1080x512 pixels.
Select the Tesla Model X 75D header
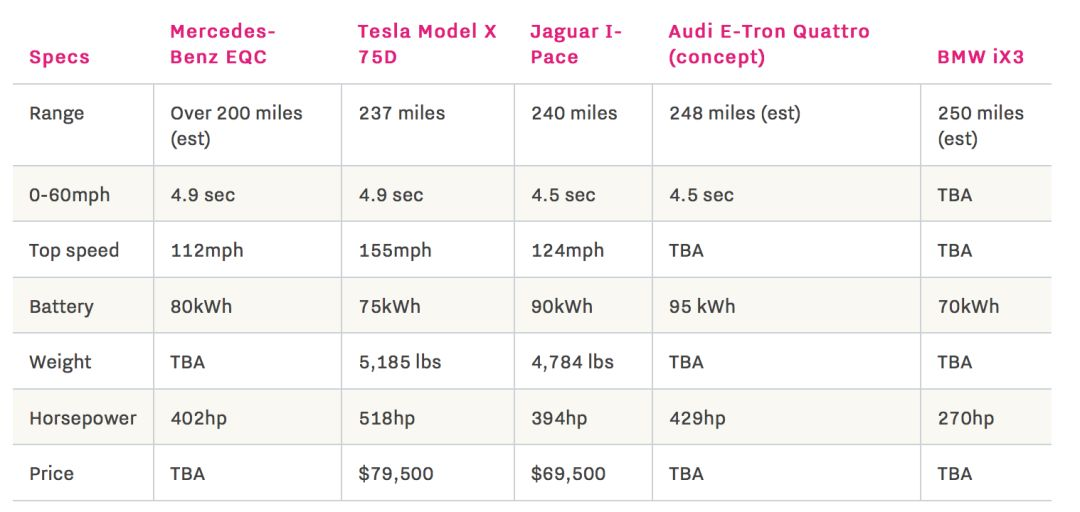point(427,44)
